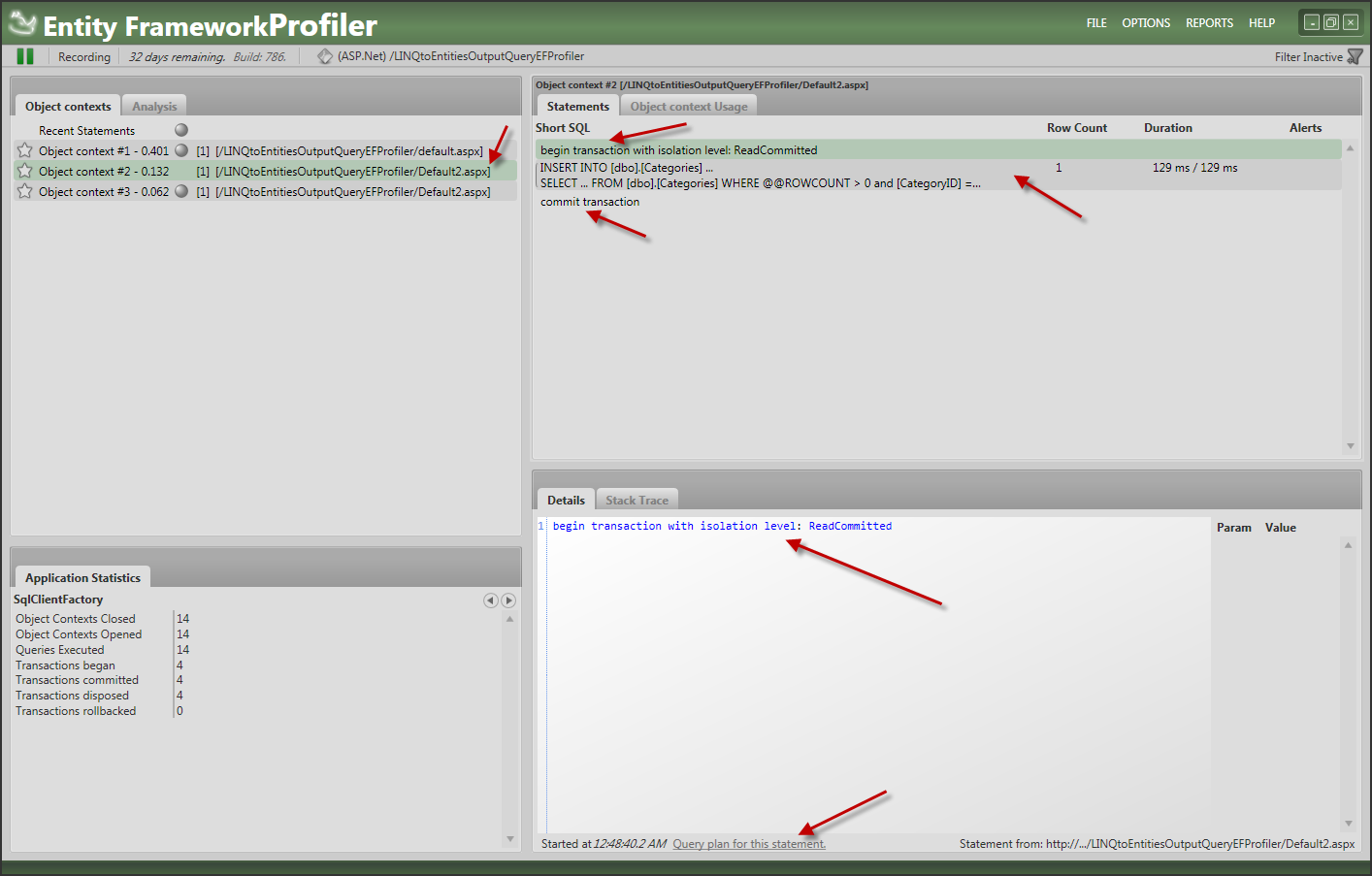Show next statistics page arrow

pyautogui.click(x=508, y=600)
